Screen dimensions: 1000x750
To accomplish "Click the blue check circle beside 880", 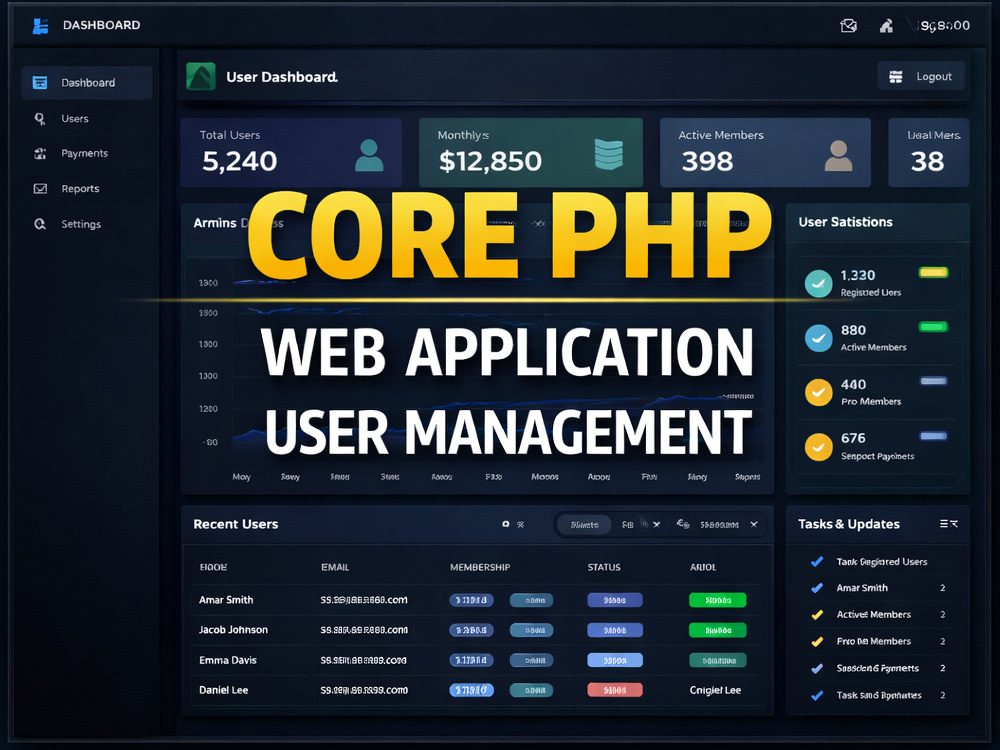I will coord(818,338).
